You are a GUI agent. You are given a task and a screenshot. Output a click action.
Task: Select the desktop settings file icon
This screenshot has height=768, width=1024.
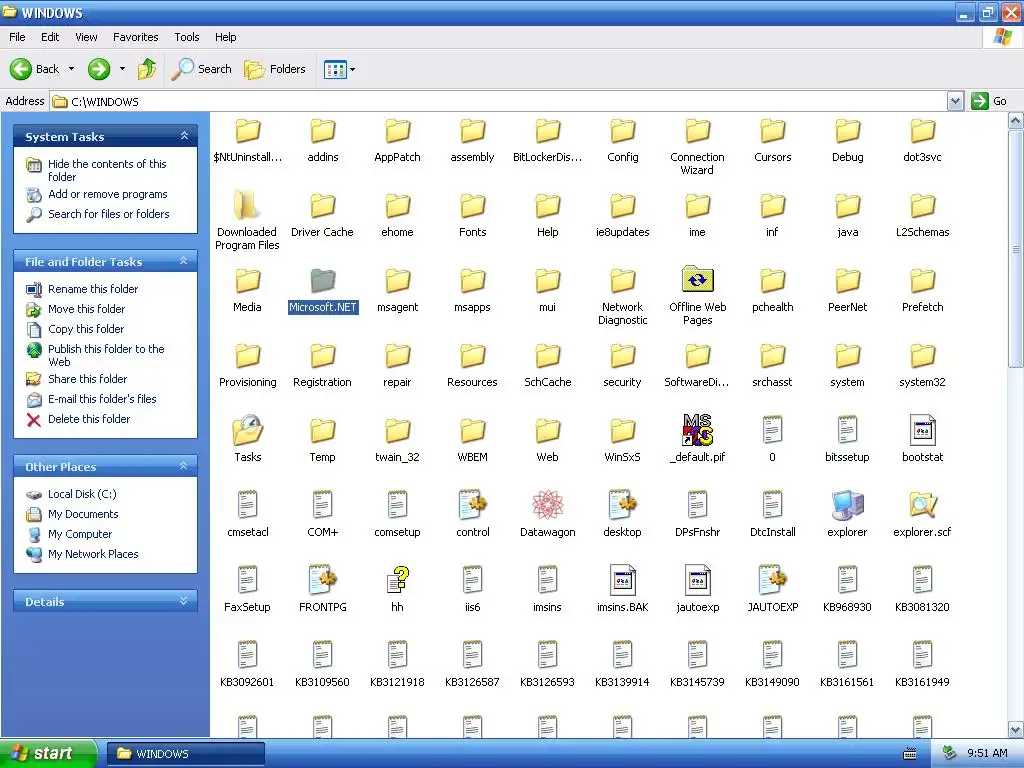tap(622, 505)
